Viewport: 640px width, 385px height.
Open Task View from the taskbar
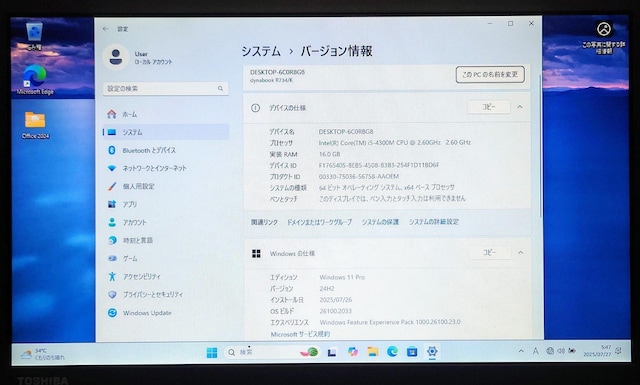(332, 352)
